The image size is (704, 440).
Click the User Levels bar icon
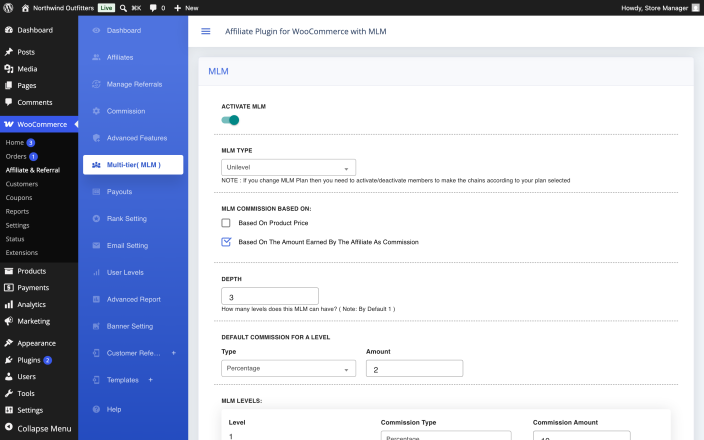(x=96, y=273)
